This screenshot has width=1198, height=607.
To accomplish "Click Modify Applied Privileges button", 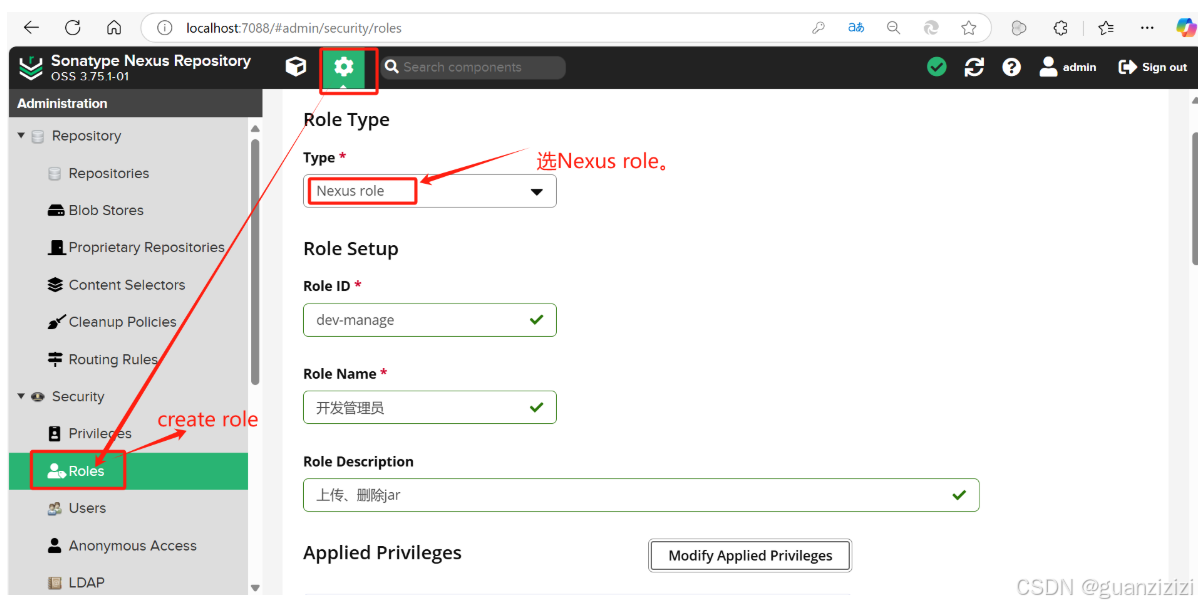I will pos(750,556).
